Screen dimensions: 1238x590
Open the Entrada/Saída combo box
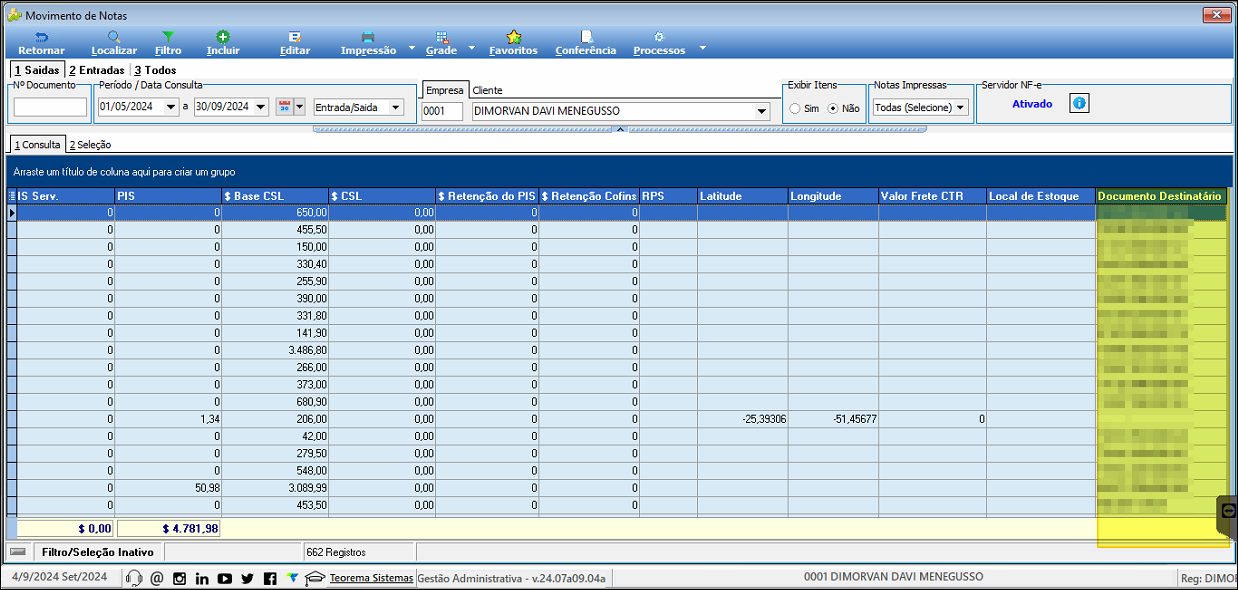point(358,107)
